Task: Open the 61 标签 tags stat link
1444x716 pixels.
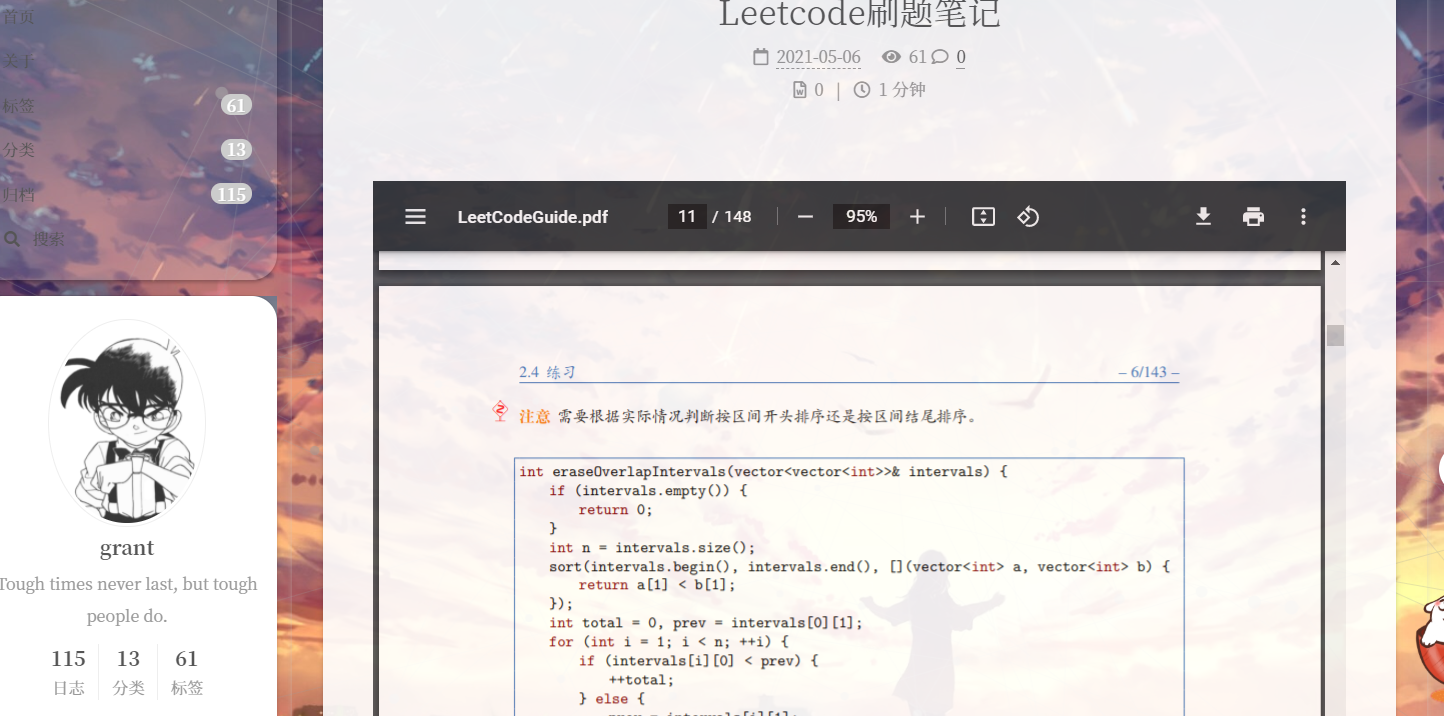Action: tap(187, 671)
